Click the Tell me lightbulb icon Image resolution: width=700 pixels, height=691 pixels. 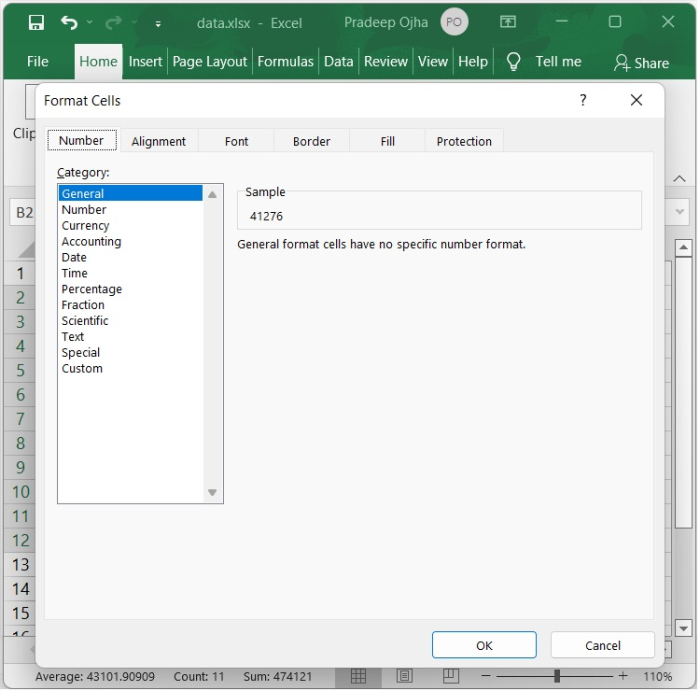pyautogui.click(x=514, y=61)
